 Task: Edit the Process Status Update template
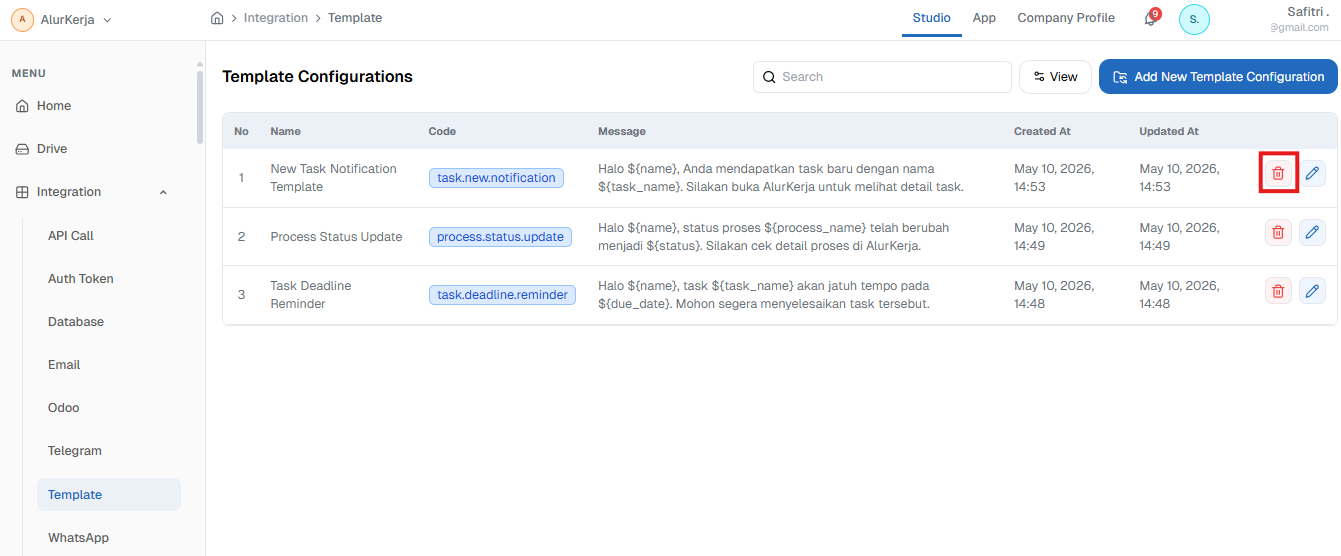coord(1312,233)
